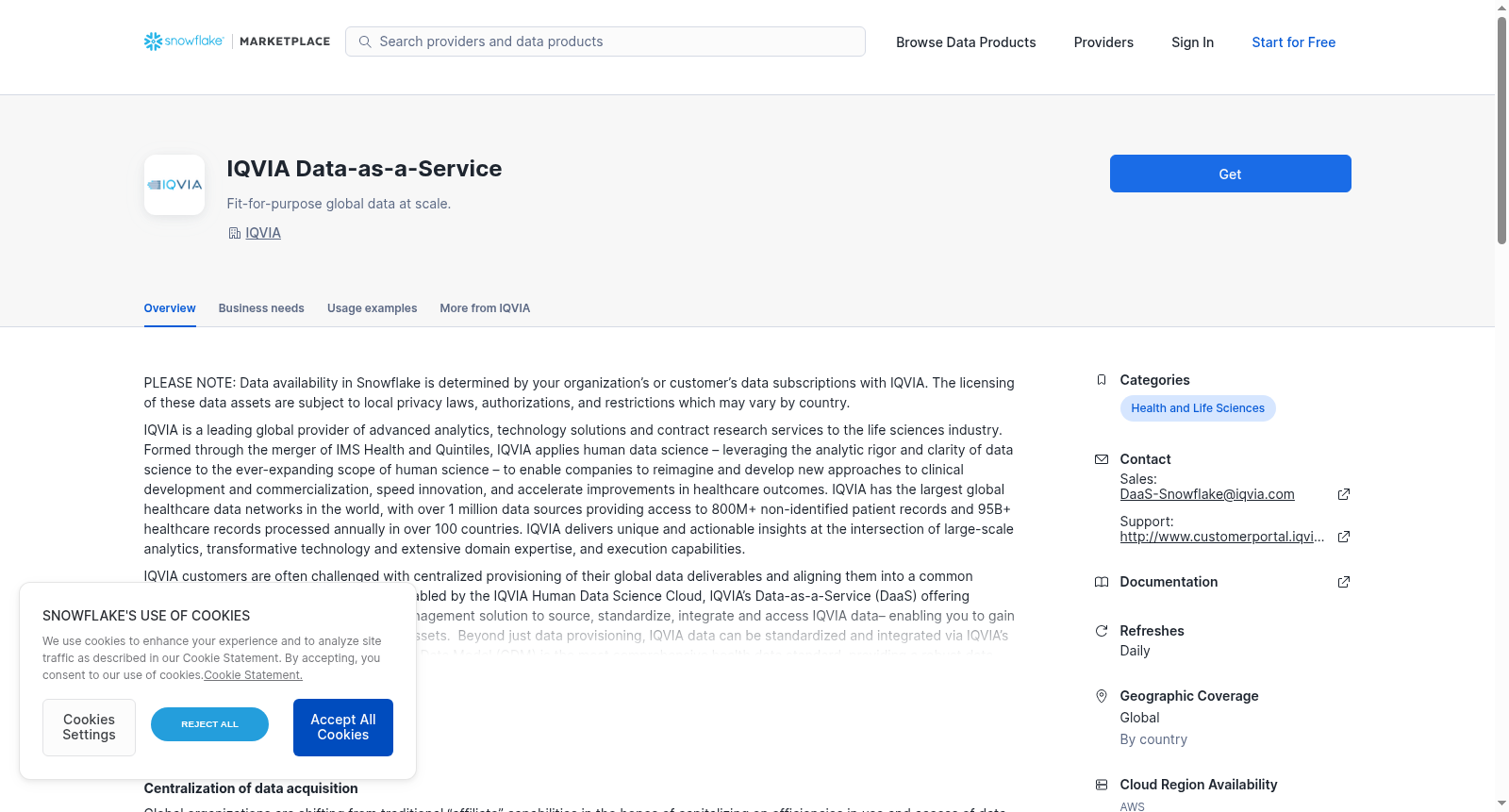Open the IQVIA provider link
1509x812 pixels.
tap(263, 233)
